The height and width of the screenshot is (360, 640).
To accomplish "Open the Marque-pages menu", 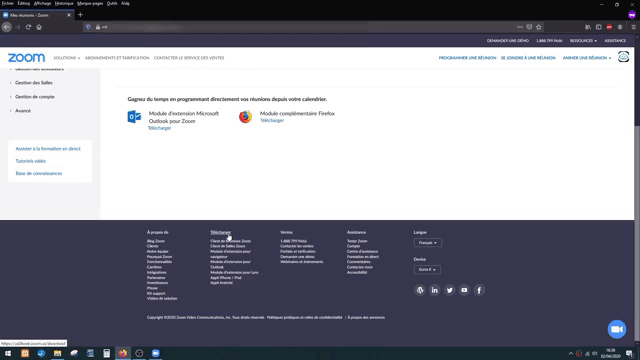I will [x=90, y=3].
